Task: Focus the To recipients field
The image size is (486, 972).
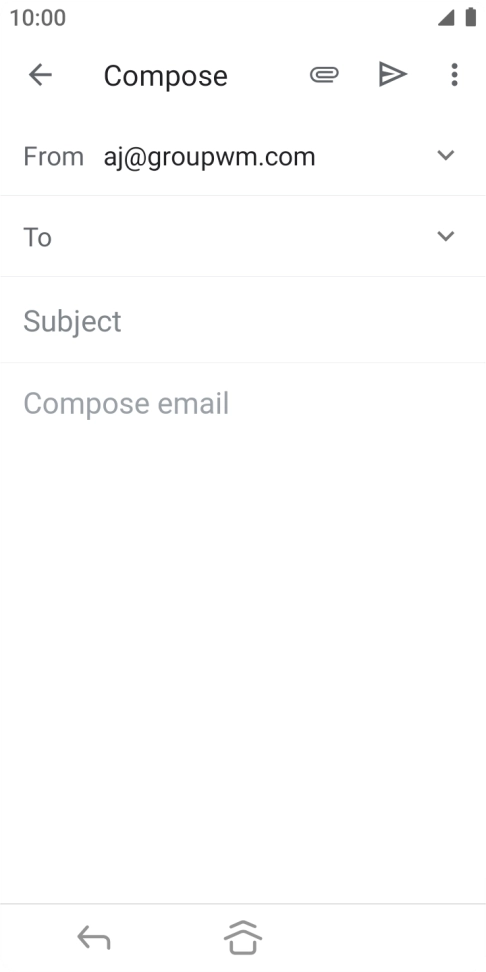Action: (243, 236)
